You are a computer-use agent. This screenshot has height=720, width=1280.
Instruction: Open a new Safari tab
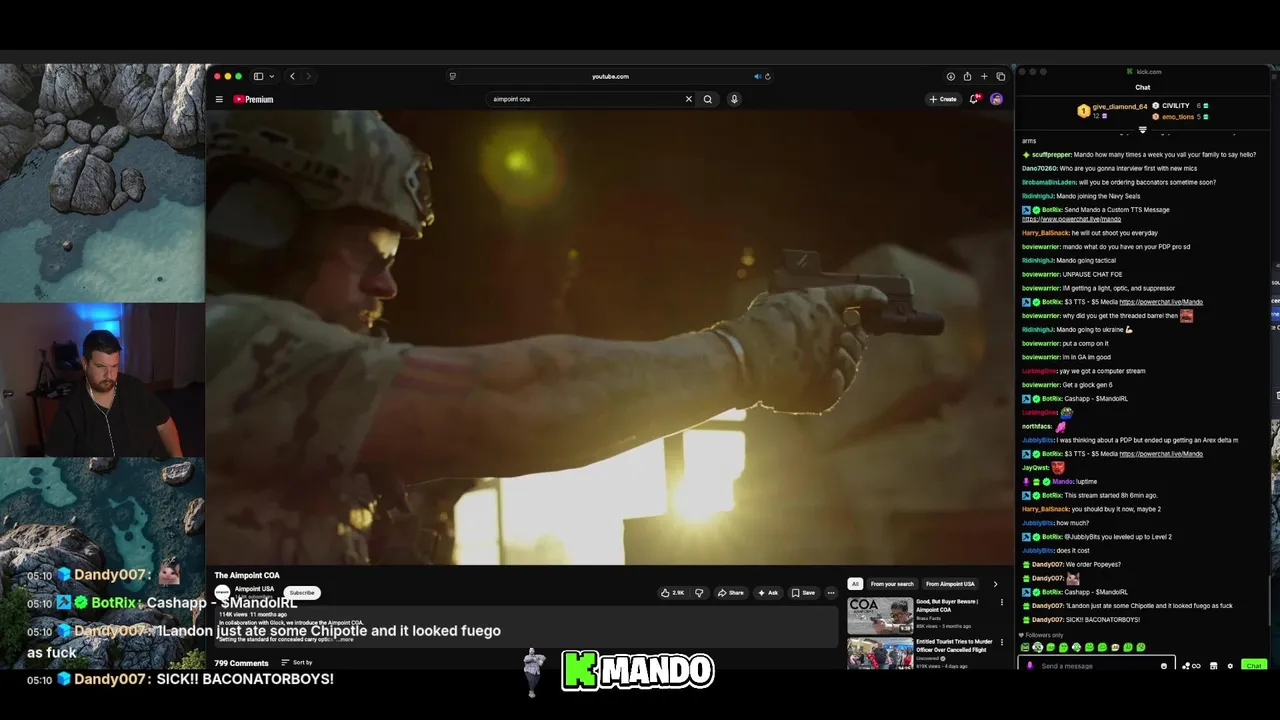point(984,76)
